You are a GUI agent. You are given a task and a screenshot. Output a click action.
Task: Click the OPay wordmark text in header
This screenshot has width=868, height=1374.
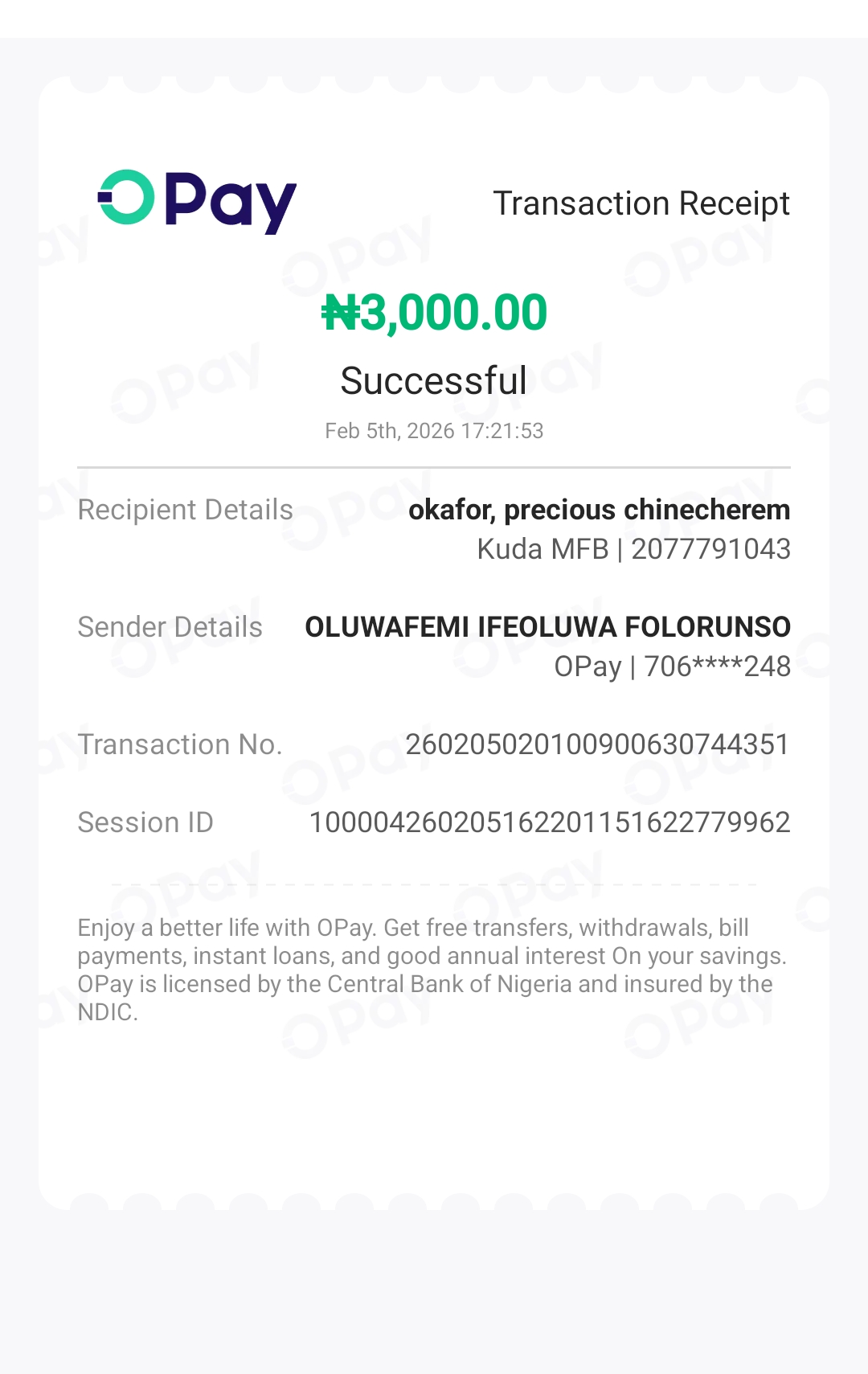click(231, 201)
